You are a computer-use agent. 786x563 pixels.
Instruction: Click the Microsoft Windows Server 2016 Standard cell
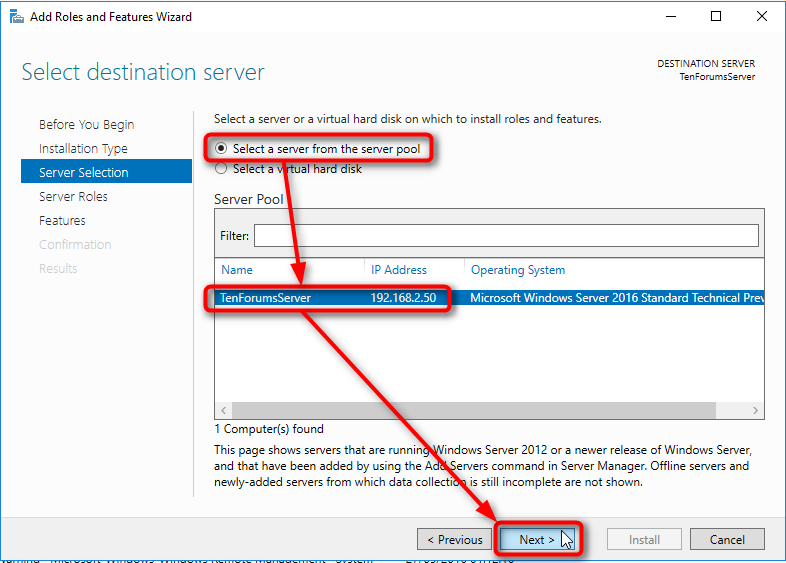617,298
